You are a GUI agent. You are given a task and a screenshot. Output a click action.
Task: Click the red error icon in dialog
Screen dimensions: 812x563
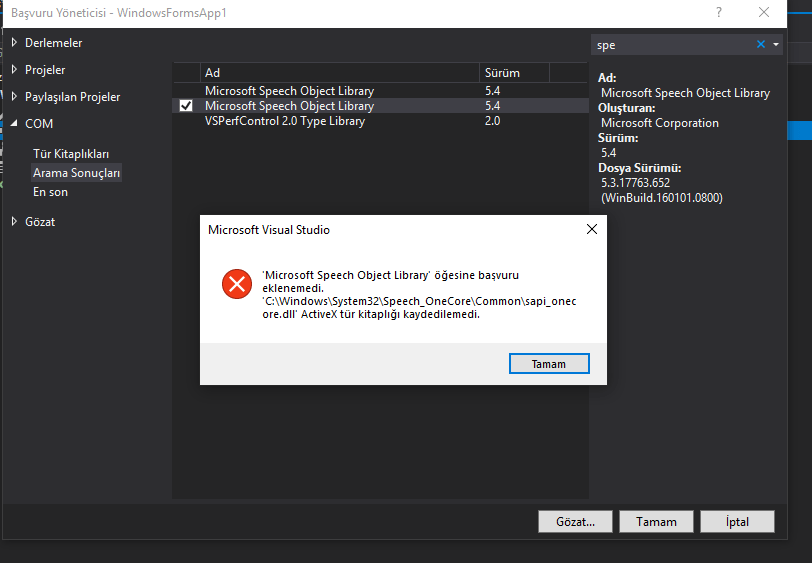pyautogui.click(x=237, y=284)
